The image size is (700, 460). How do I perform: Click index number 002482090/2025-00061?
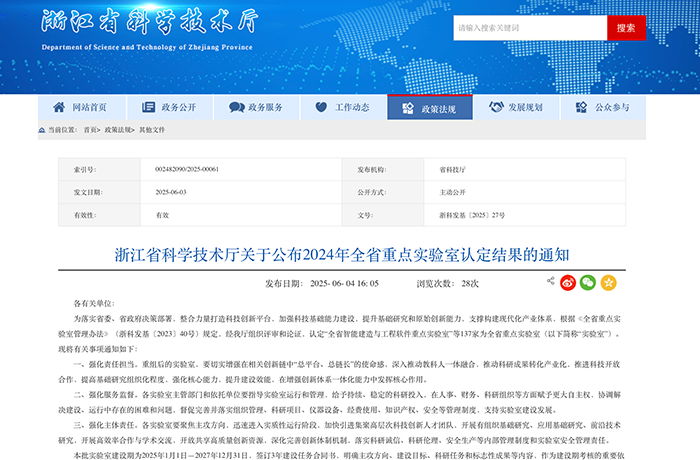point(187,169)
